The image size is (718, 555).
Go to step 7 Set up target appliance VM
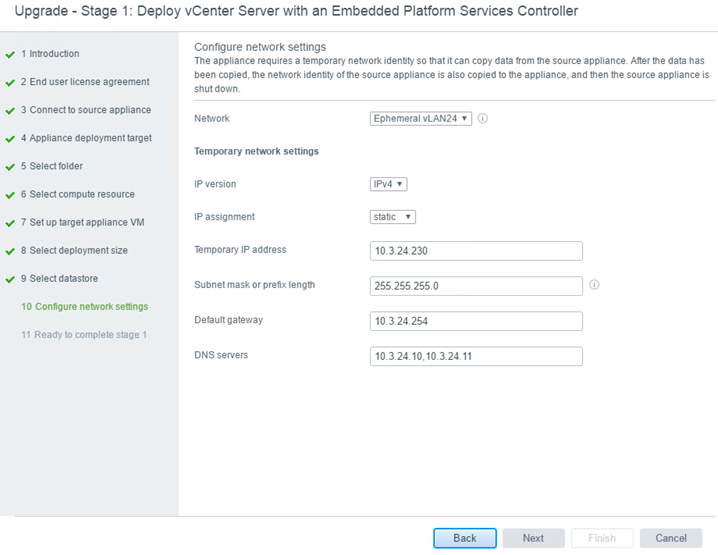tap(82, 223)
